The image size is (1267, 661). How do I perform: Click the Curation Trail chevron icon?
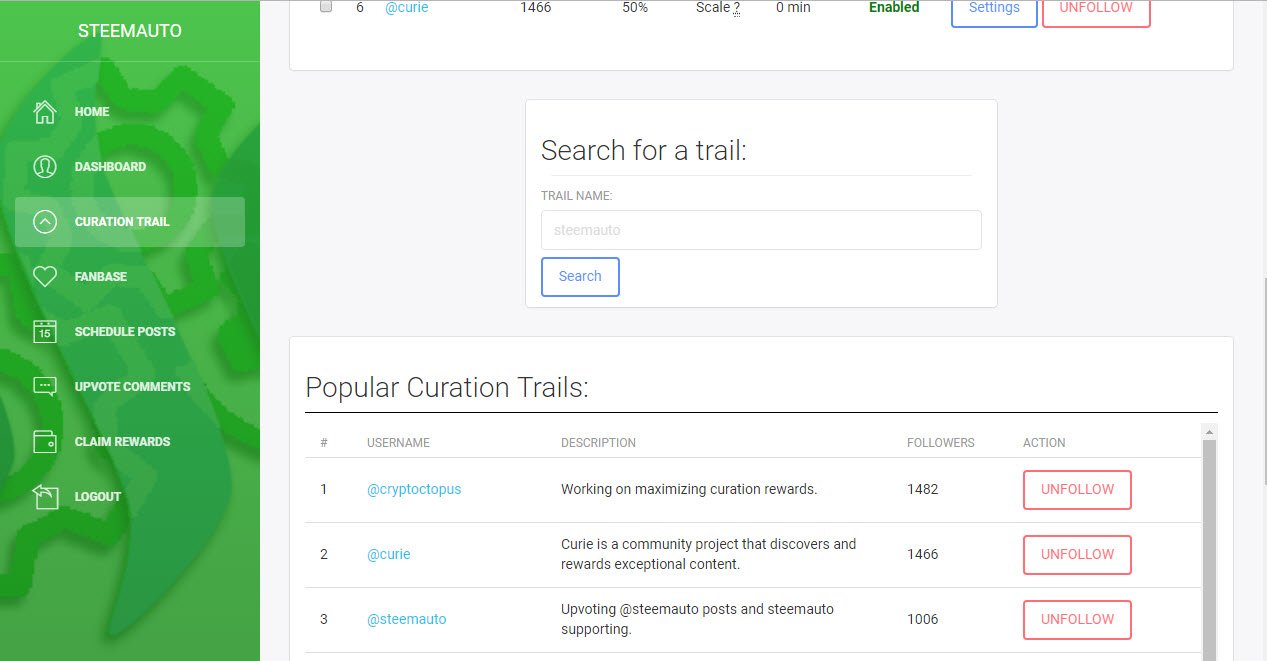[x=45, y=222]
